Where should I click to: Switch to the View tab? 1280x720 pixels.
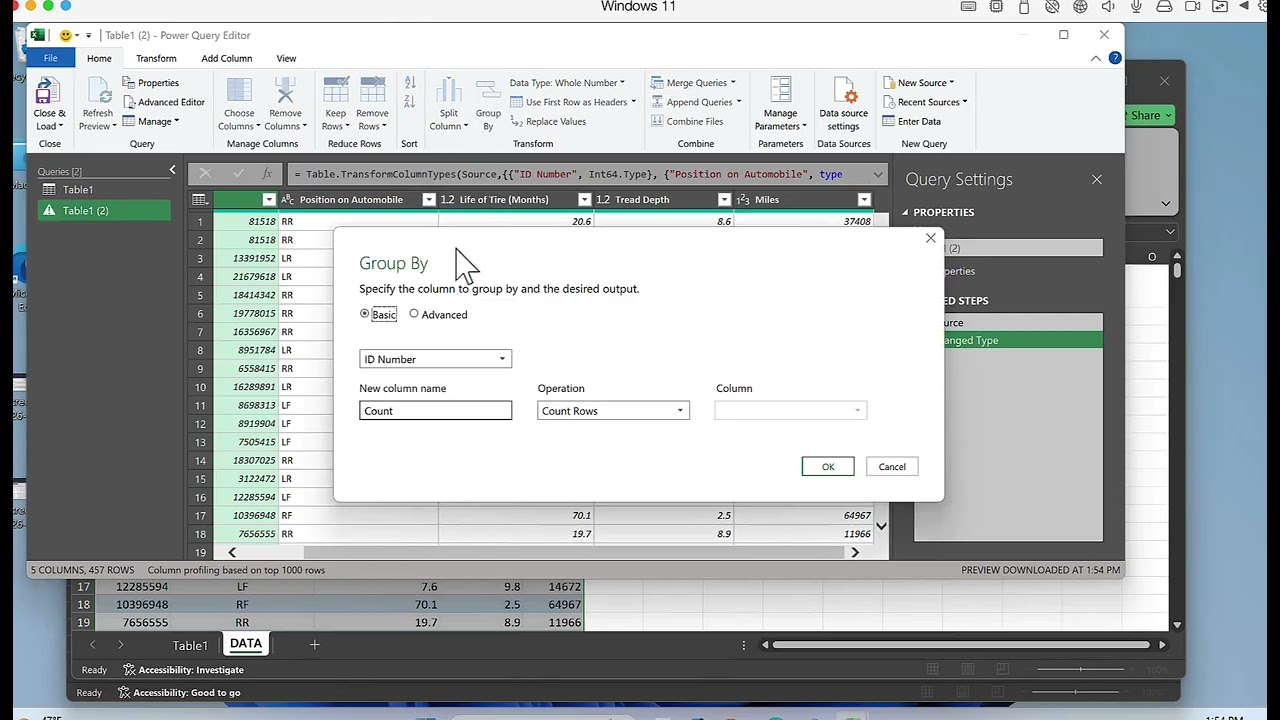coord(286,58)
